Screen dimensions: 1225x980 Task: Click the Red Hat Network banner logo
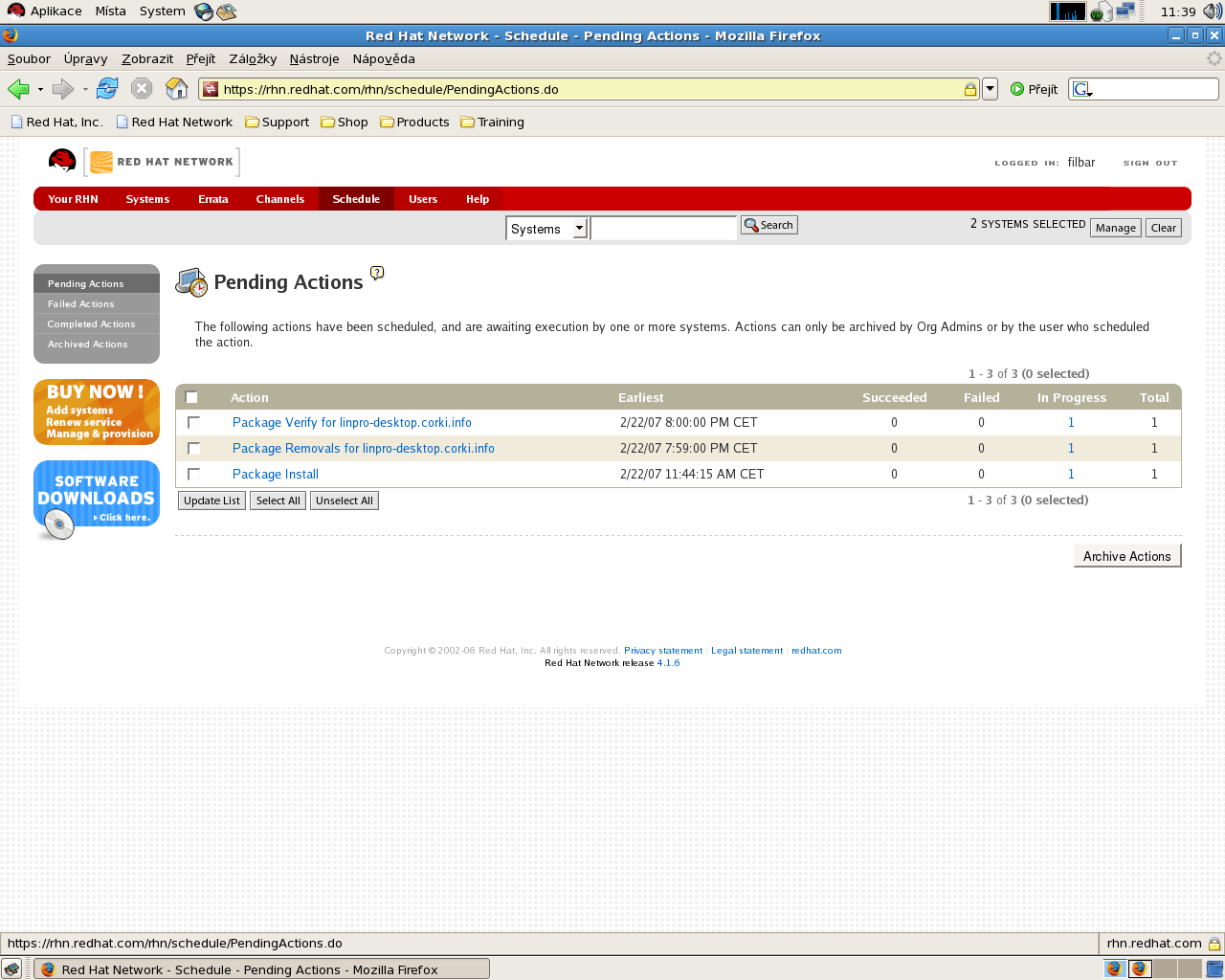(162, 162)
